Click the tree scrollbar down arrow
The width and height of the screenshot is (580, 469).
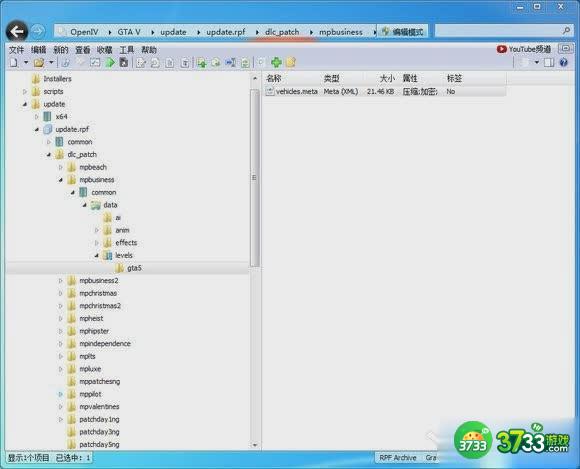[254, 445]
